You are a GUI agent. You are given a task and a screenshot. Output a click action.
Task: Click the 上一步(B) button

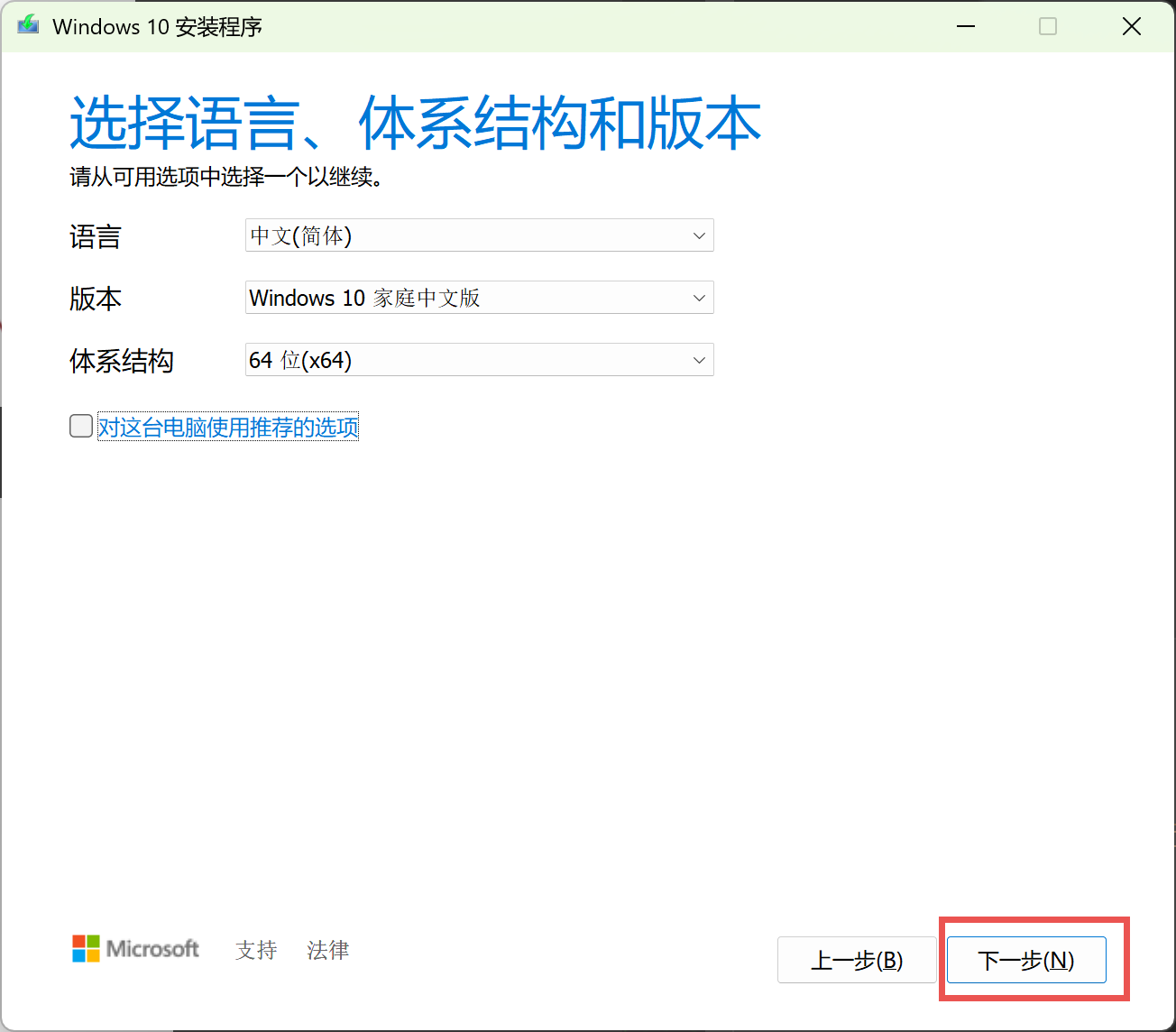coord(857,960)
